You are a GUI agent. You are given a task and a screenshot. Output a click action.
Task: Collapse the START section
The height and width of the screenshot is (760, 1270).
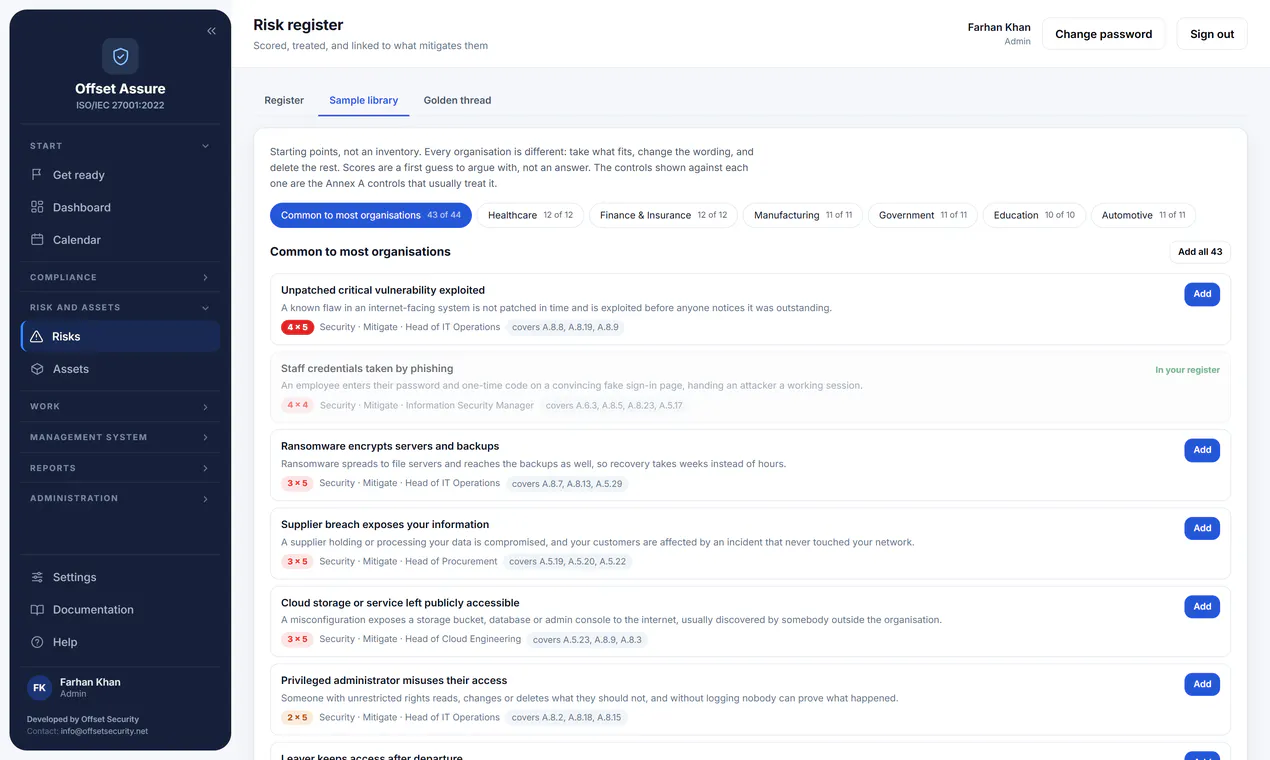tap(120, 146)
